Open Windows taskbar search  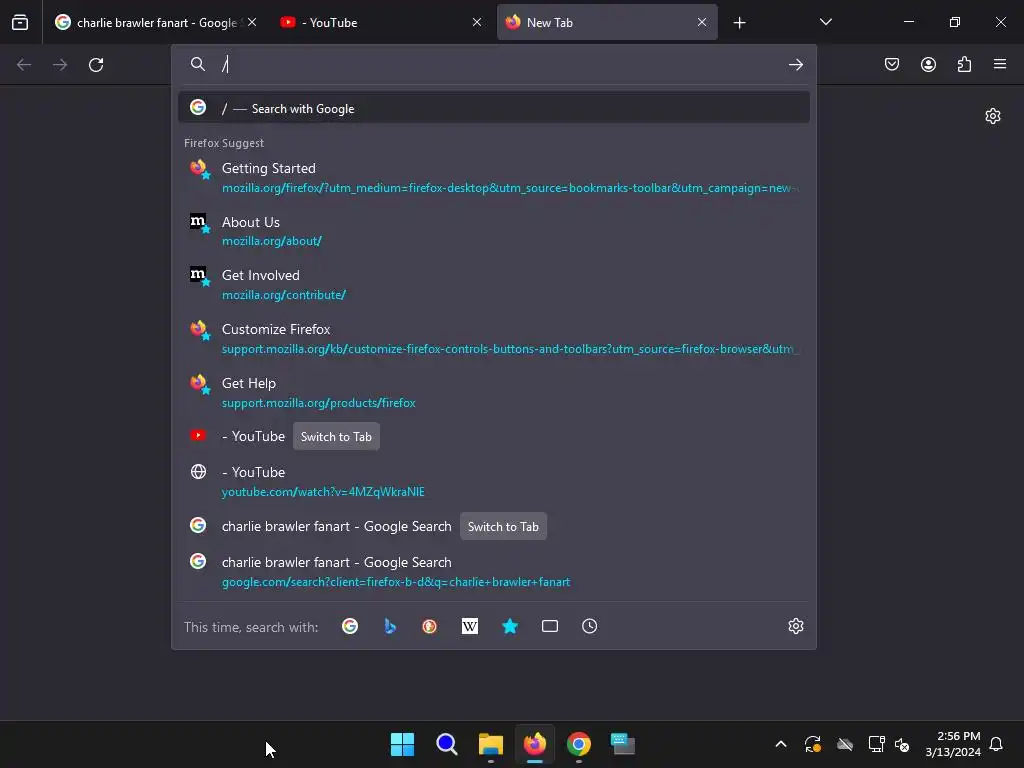[x=447, y=744]
